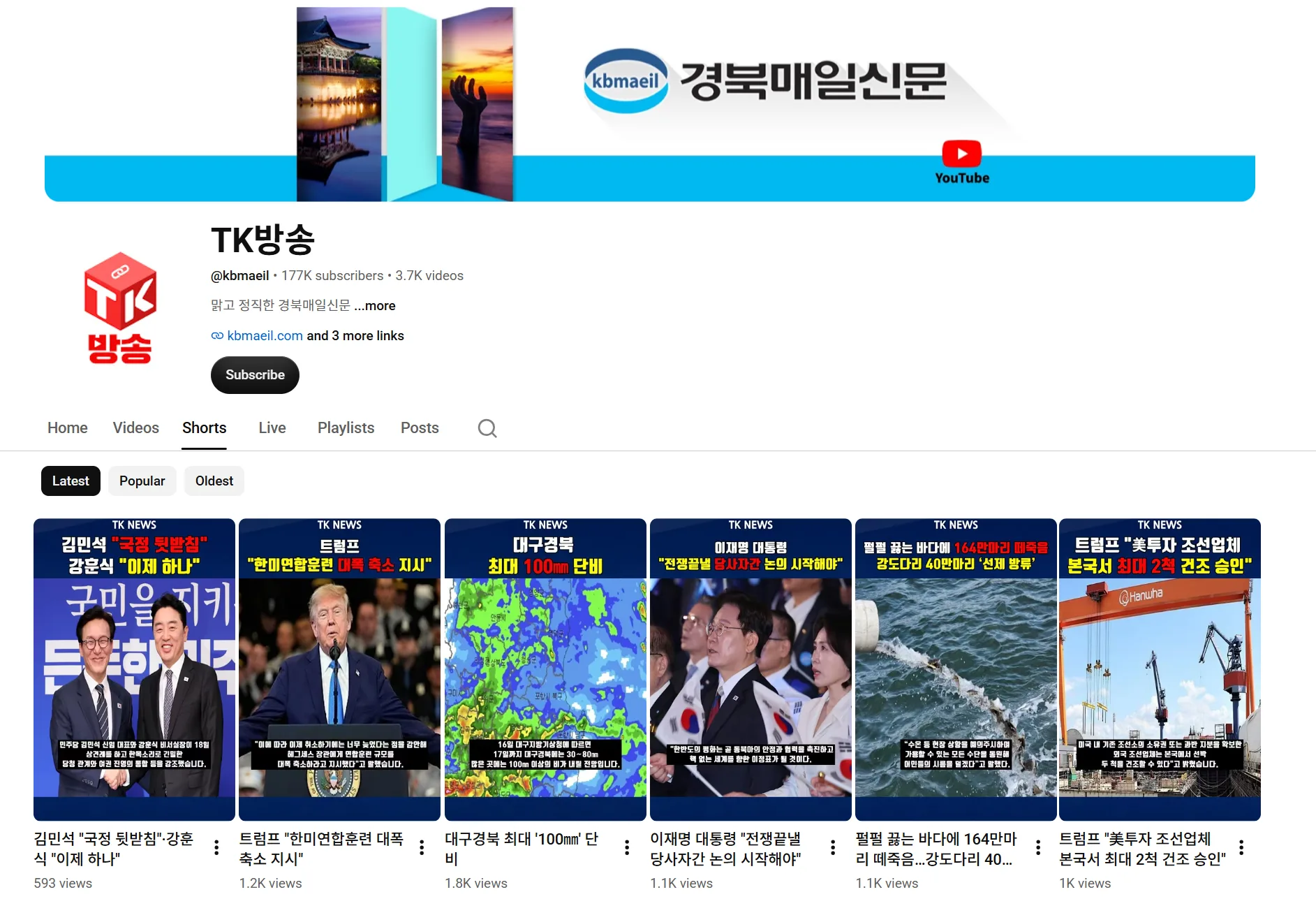
Task: Open 트럼프 한미연합훈련 대폭 축소 지시 title
Action: [321, 849]
